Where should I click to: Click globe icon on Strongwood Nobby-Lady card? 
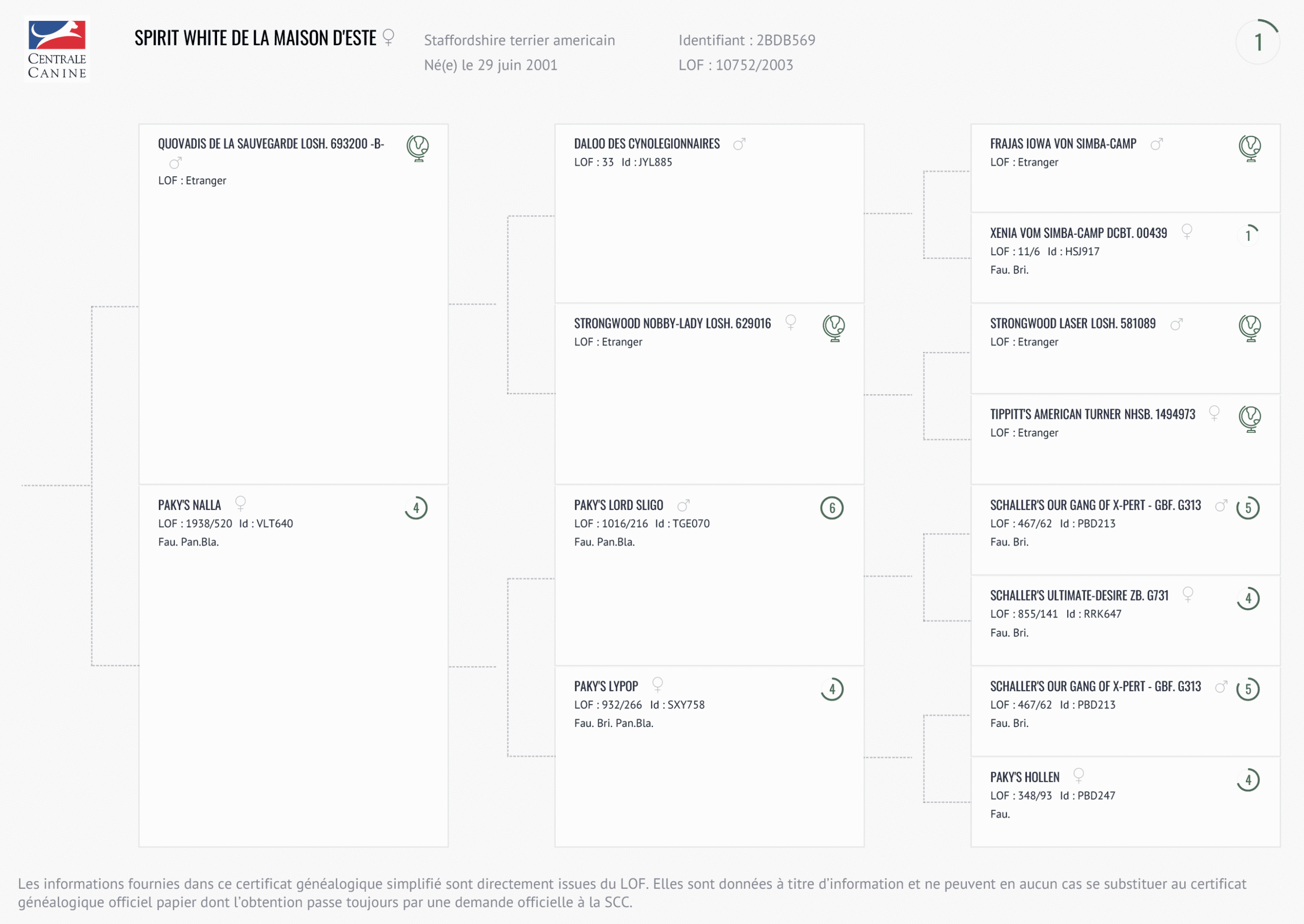(833, 328)
